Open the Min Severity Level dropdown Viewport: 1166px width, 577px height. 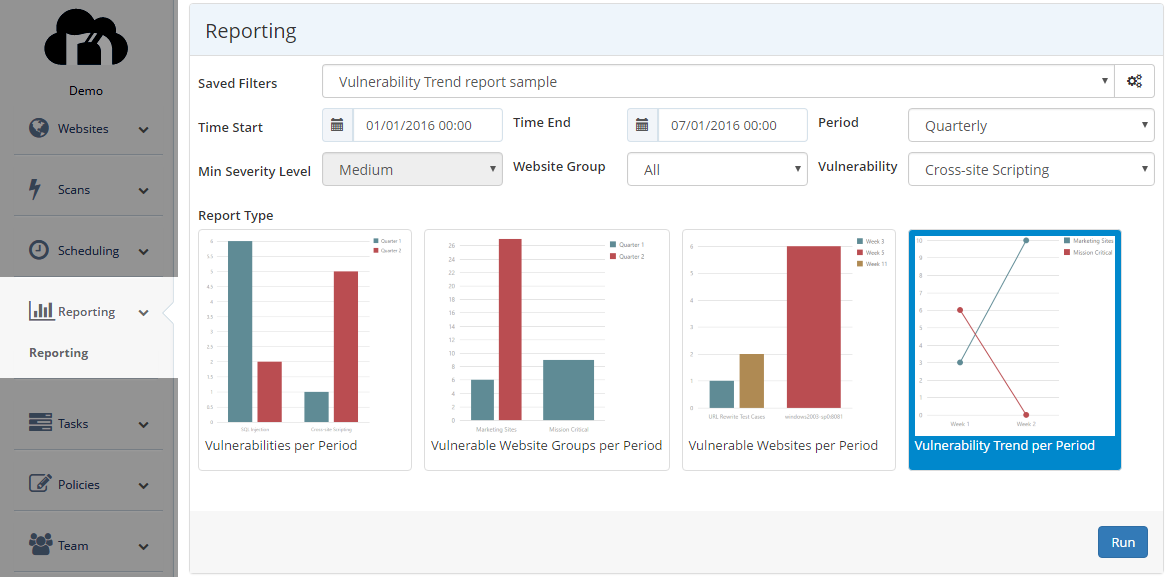[412, 169]
